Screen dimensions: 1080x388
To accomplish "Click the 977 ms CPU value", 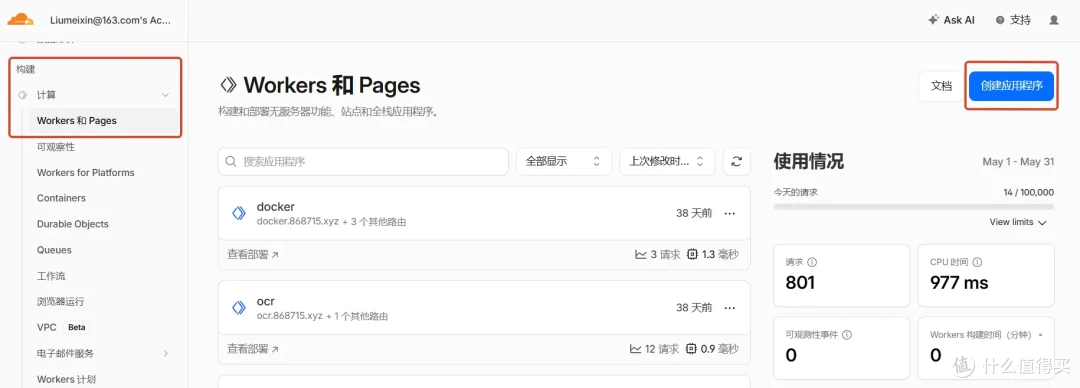I will pyautogui.click(x=959, y=283).
